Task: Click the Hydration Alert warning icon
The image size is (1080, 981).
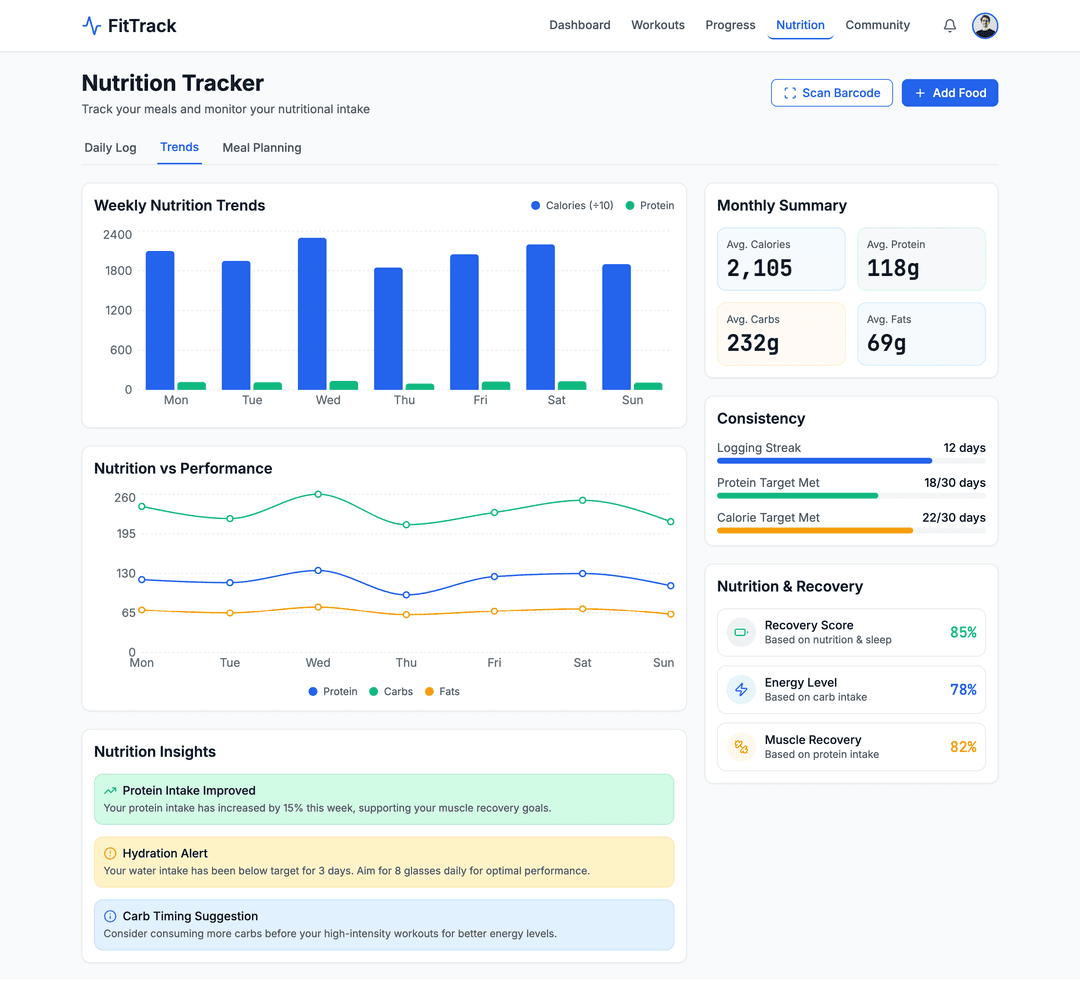Action: [x=110, y=854]
